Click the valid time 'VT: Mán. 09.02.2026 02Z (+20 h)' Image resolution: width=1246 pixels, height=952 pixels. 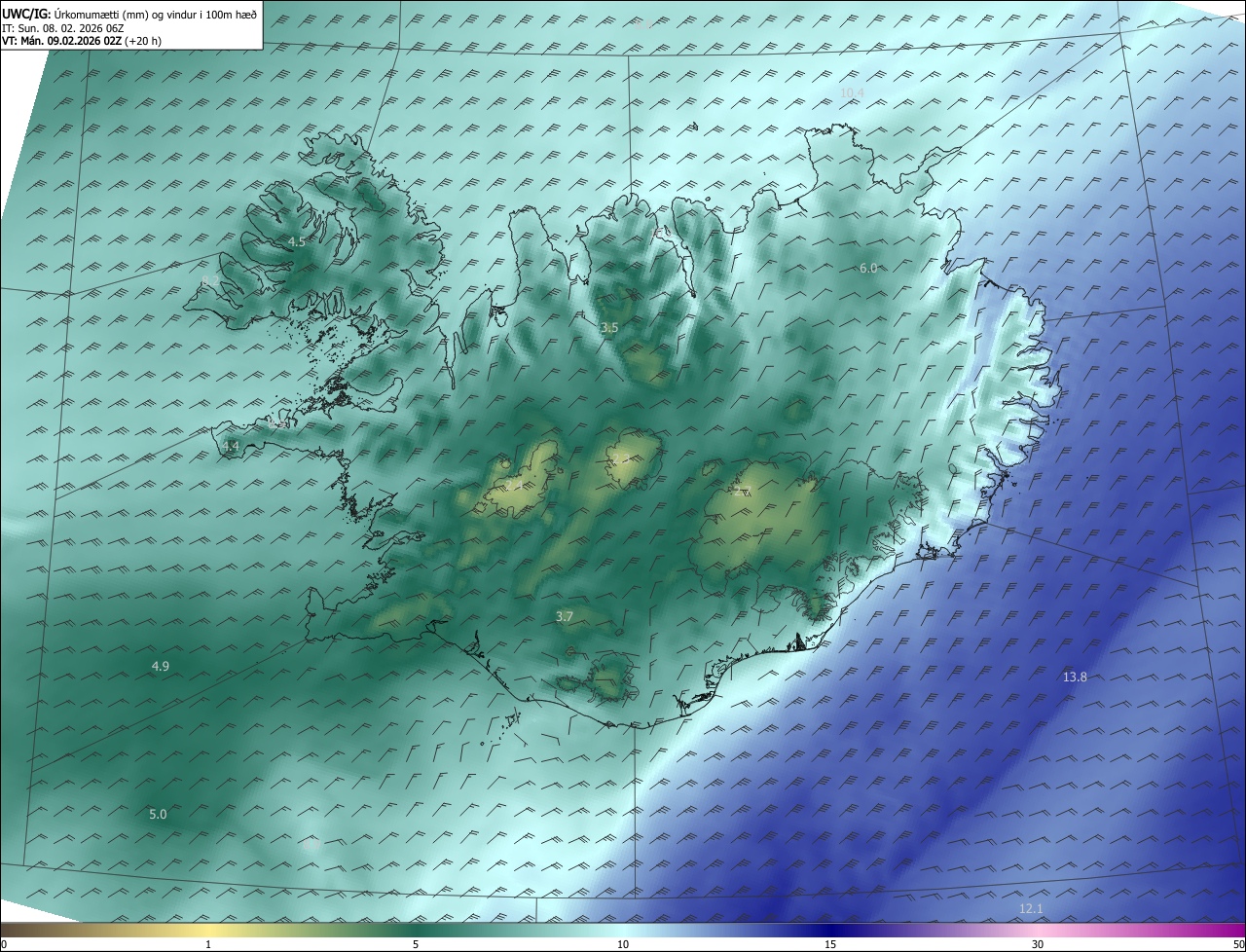tap(82, 41)
